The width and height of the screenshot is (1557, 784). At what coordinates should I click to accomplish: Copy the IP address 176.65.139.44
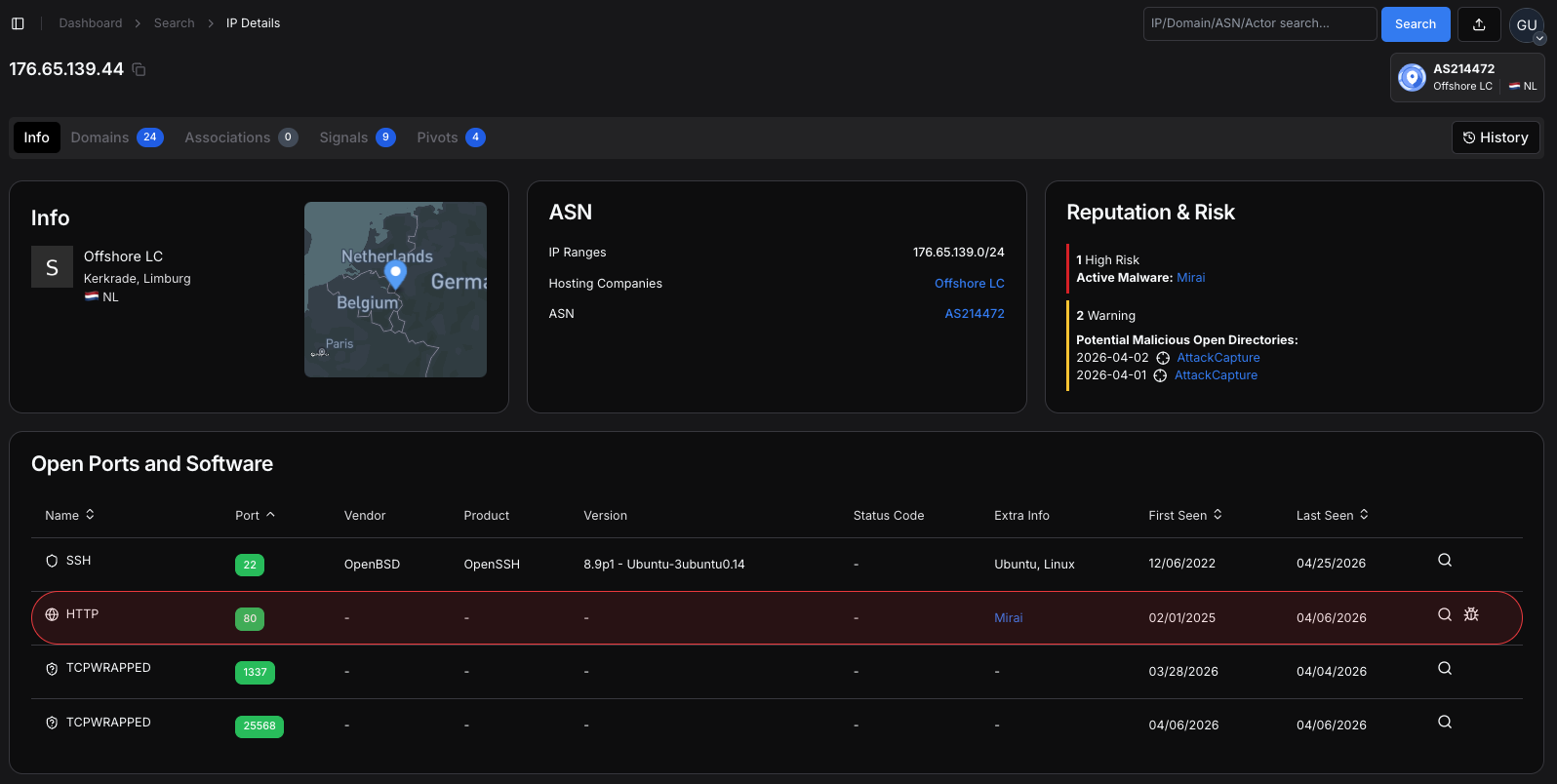139,69
